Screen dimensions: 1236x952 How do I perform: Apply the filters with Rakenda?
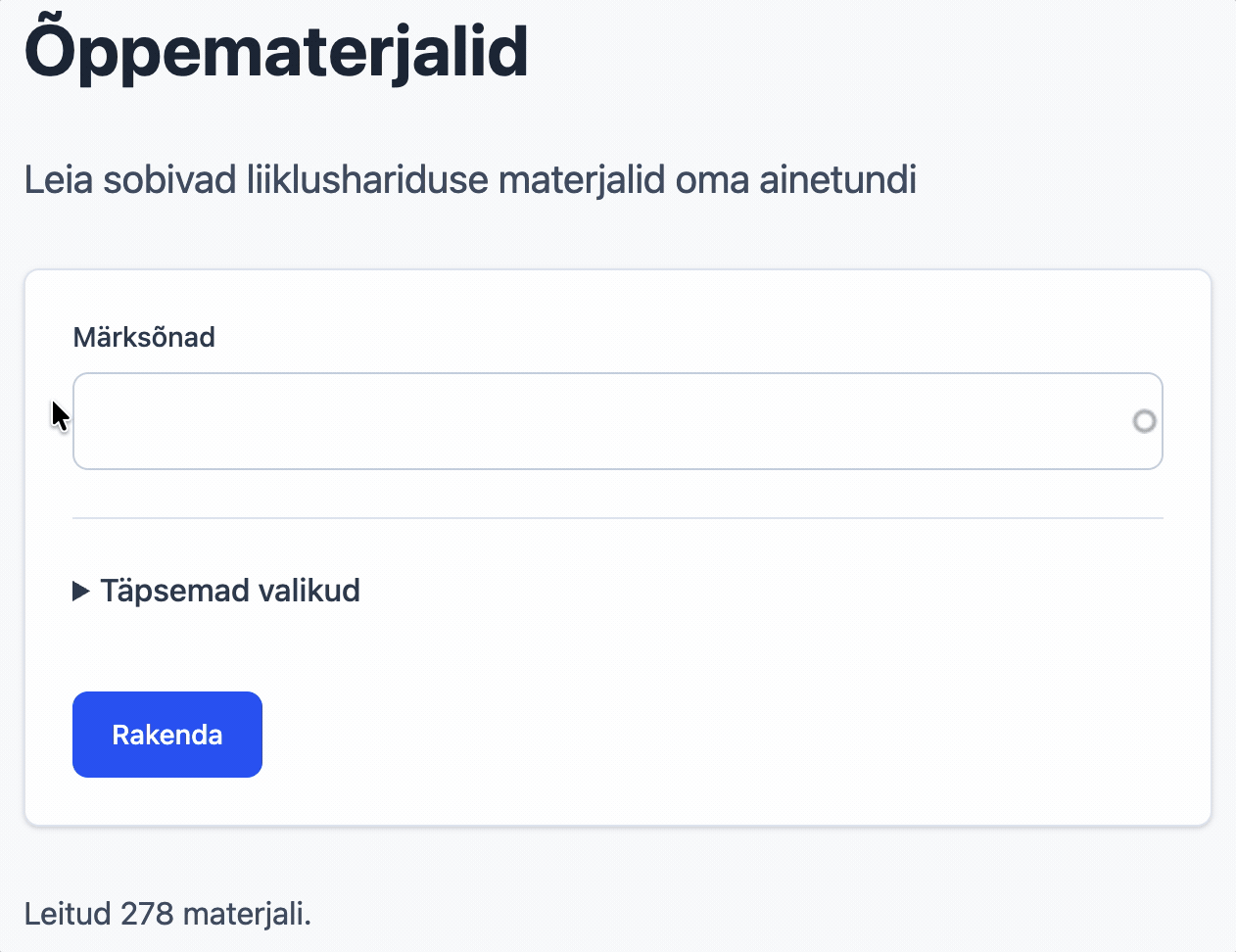pyautogui.click(x=166, y=734)
